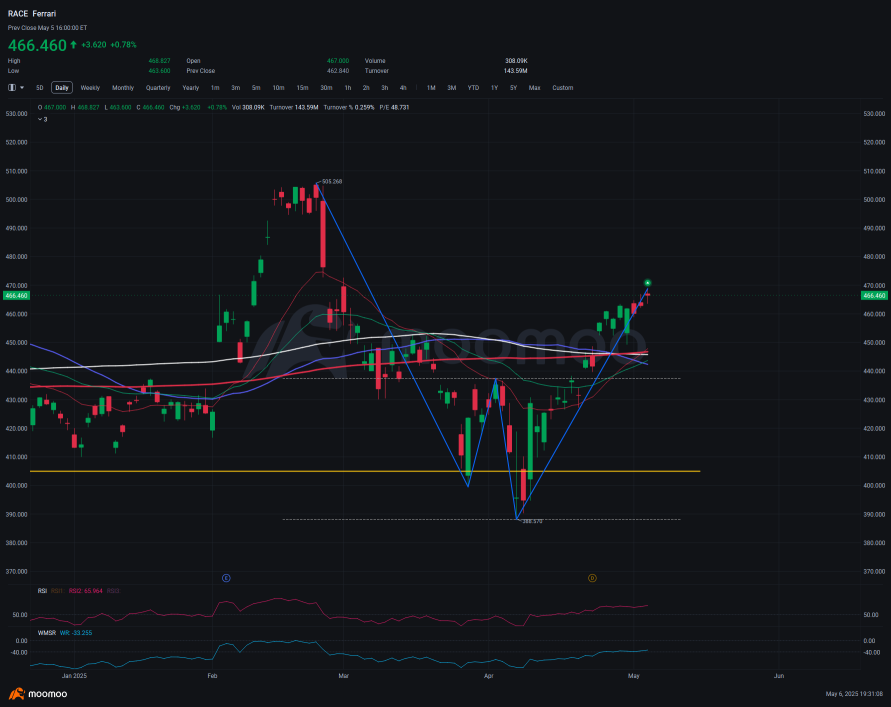Click the RACE Ferrari ticker title

tap(32, 14)
